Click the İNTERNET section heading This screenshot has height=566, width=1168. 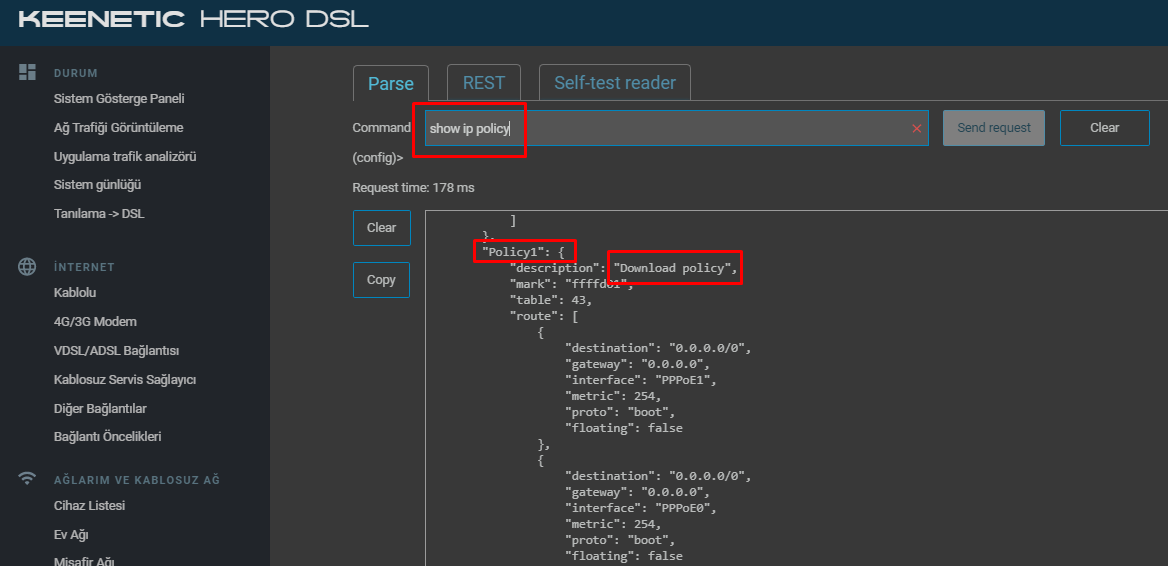(84, 267)
